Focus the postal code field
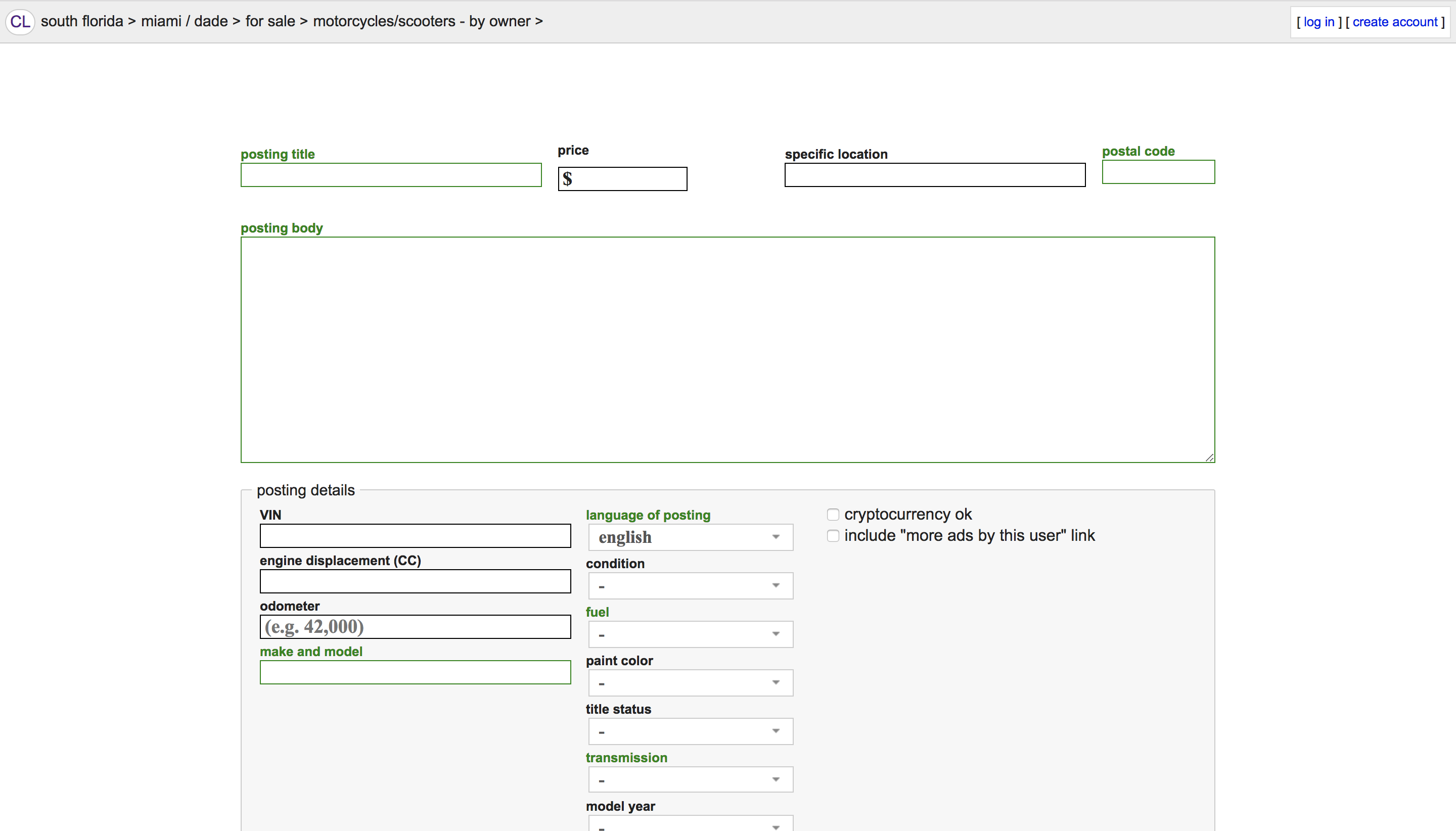 [1158, 172]
